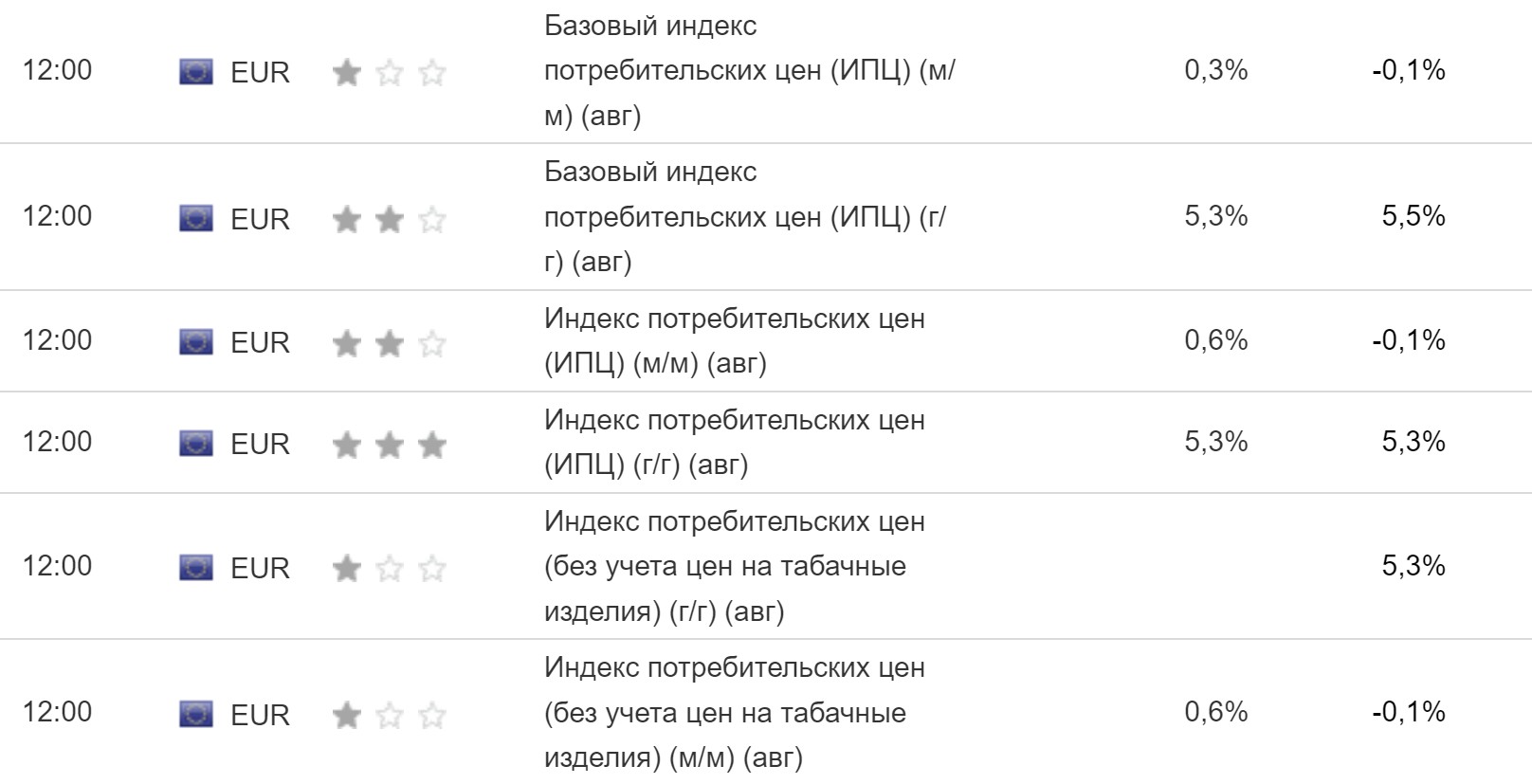Click EU flag in tobacco-excluded ИПЦ (м/м) row
Image resolution: width=1532 pixels, height=784 pixels.
click(195, 714)
